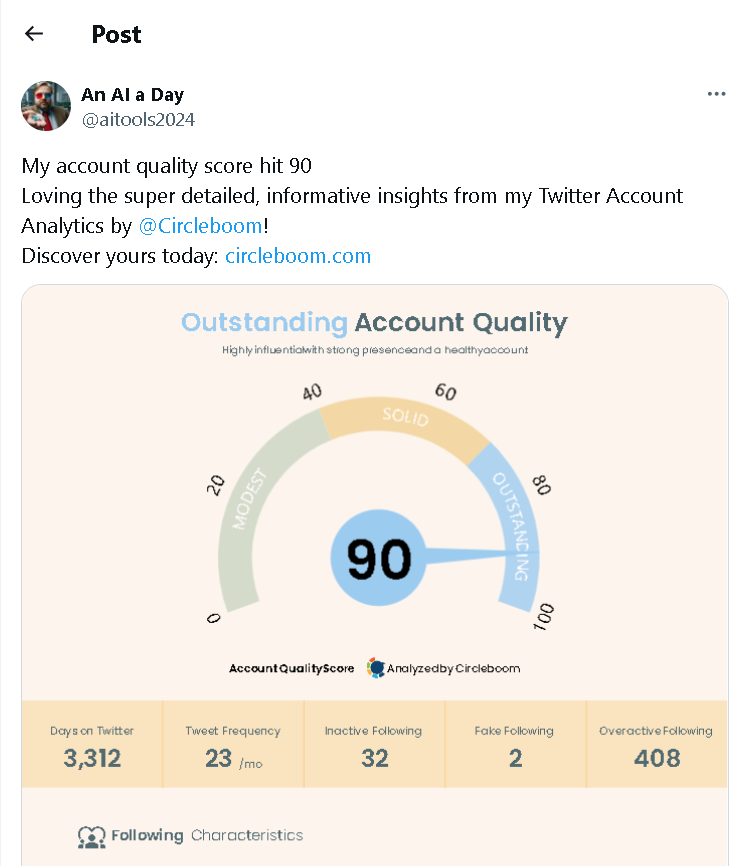Click the Account Quality Score label
Viewport: 748px width, 866px height.
(x=291, y=668)
